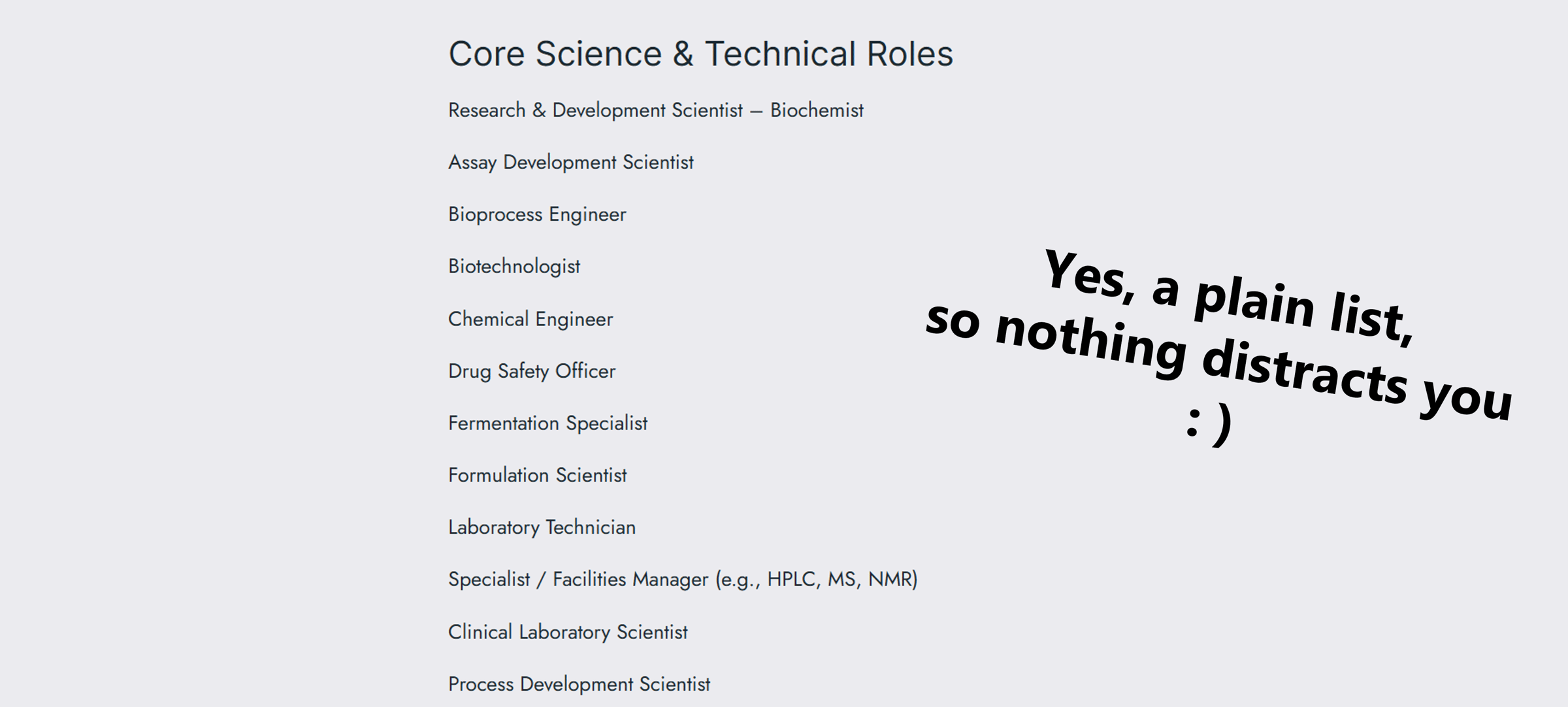Click the word "Roles" in the heading
Screen dimensions: 1568x707
(909, 54)
